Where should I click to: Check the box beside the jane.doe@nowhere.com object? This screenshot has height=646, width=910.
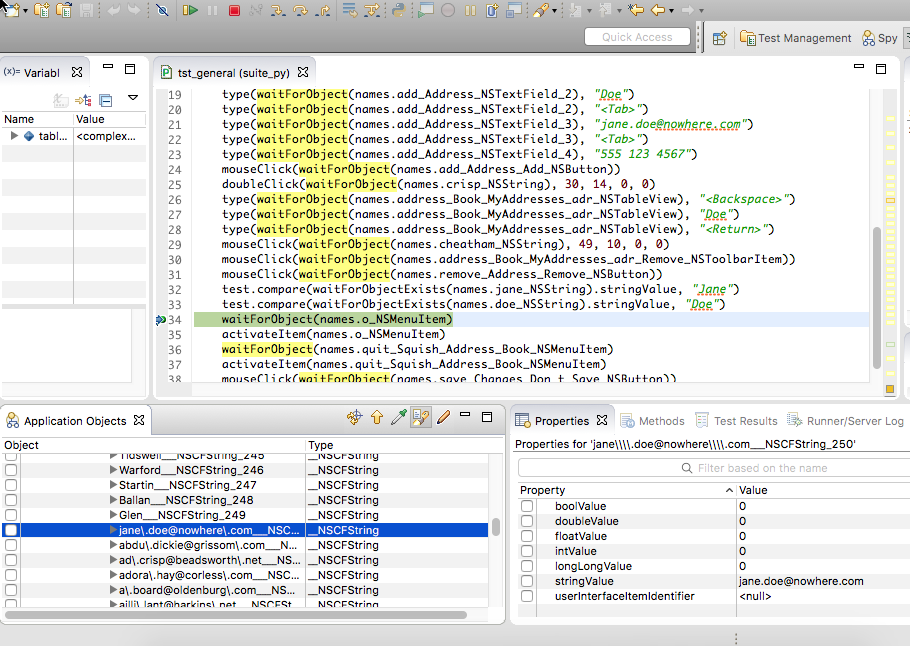coord(9,530)
